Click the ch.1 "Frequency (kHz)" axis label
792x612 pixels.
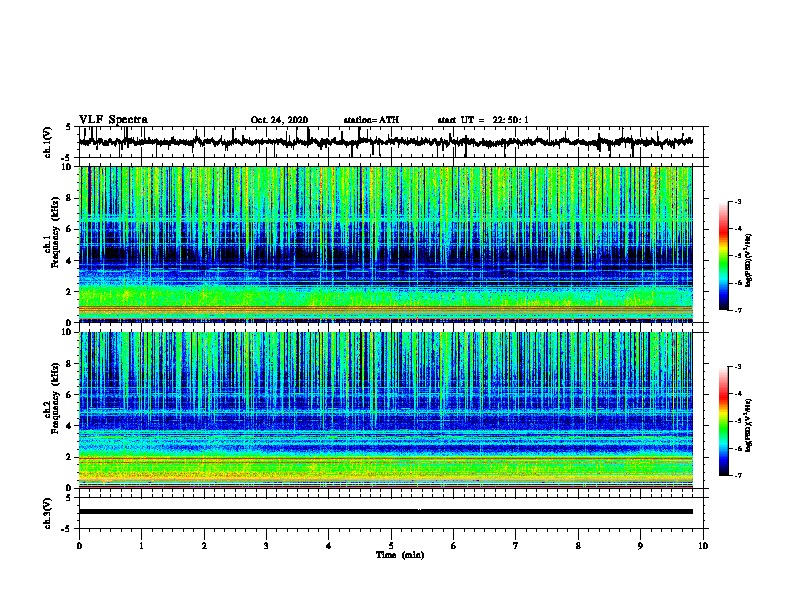[x=55, y=232]
